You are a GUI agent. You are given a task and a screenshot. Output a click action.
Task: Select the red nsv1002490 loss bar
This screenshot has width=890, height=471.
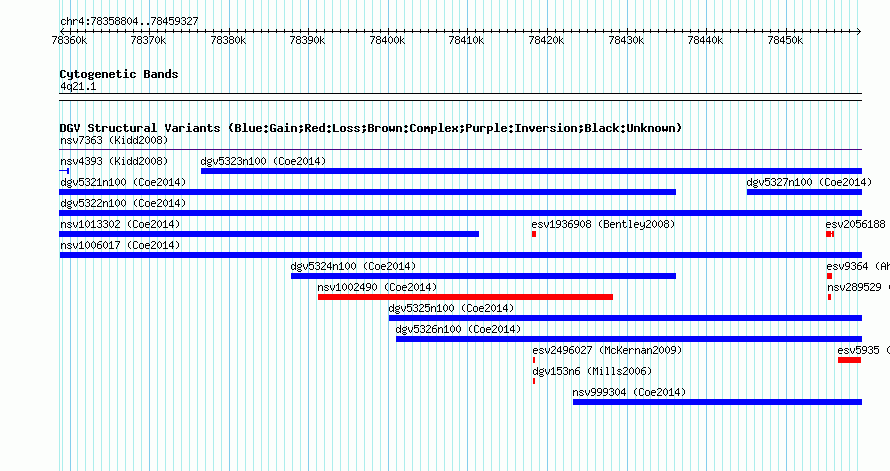click(x=465, y=297)
